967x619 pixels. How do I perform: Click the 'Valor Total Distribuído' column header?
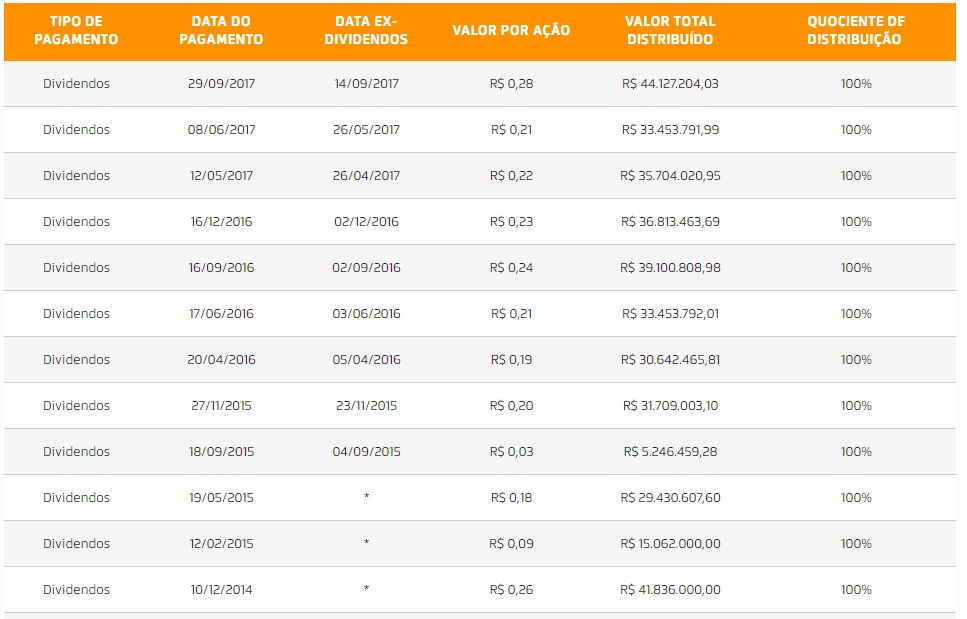(670, 30)
